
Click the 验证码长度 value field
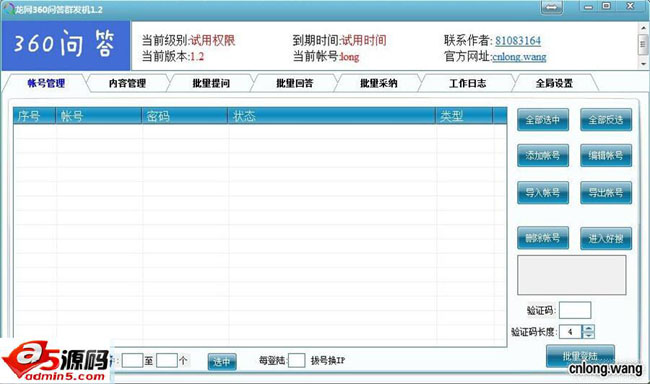pyautogui.click(x=570, y=332)
